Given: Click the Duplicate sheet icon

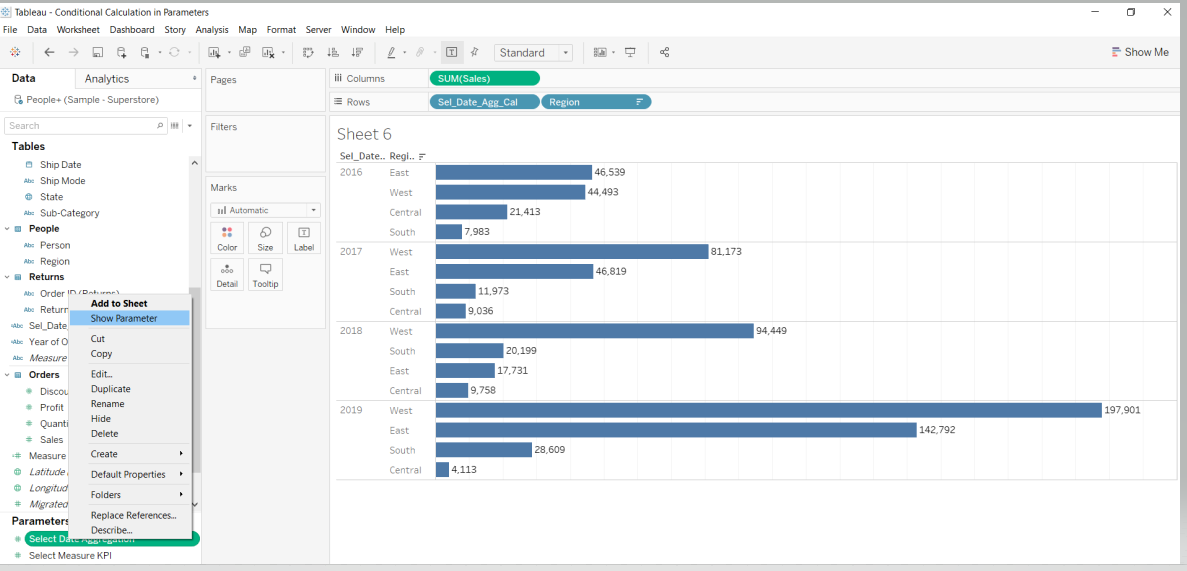Looking at the screenshot, I should (245, 52).
